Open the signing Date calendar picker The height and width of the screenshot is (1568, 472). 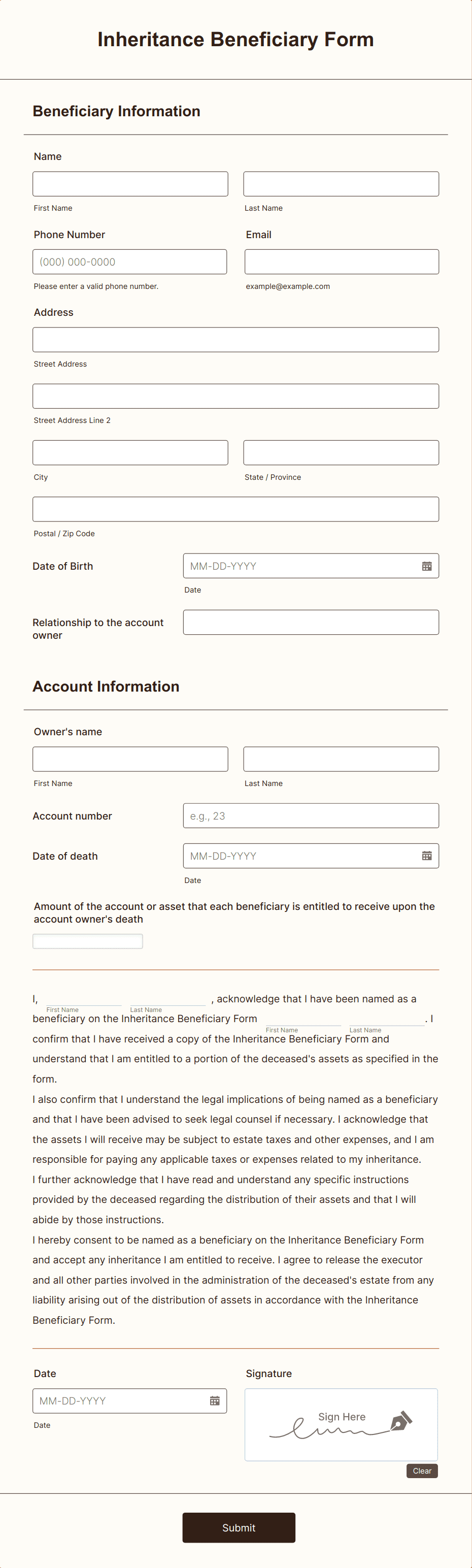(x=215, y=1400)
